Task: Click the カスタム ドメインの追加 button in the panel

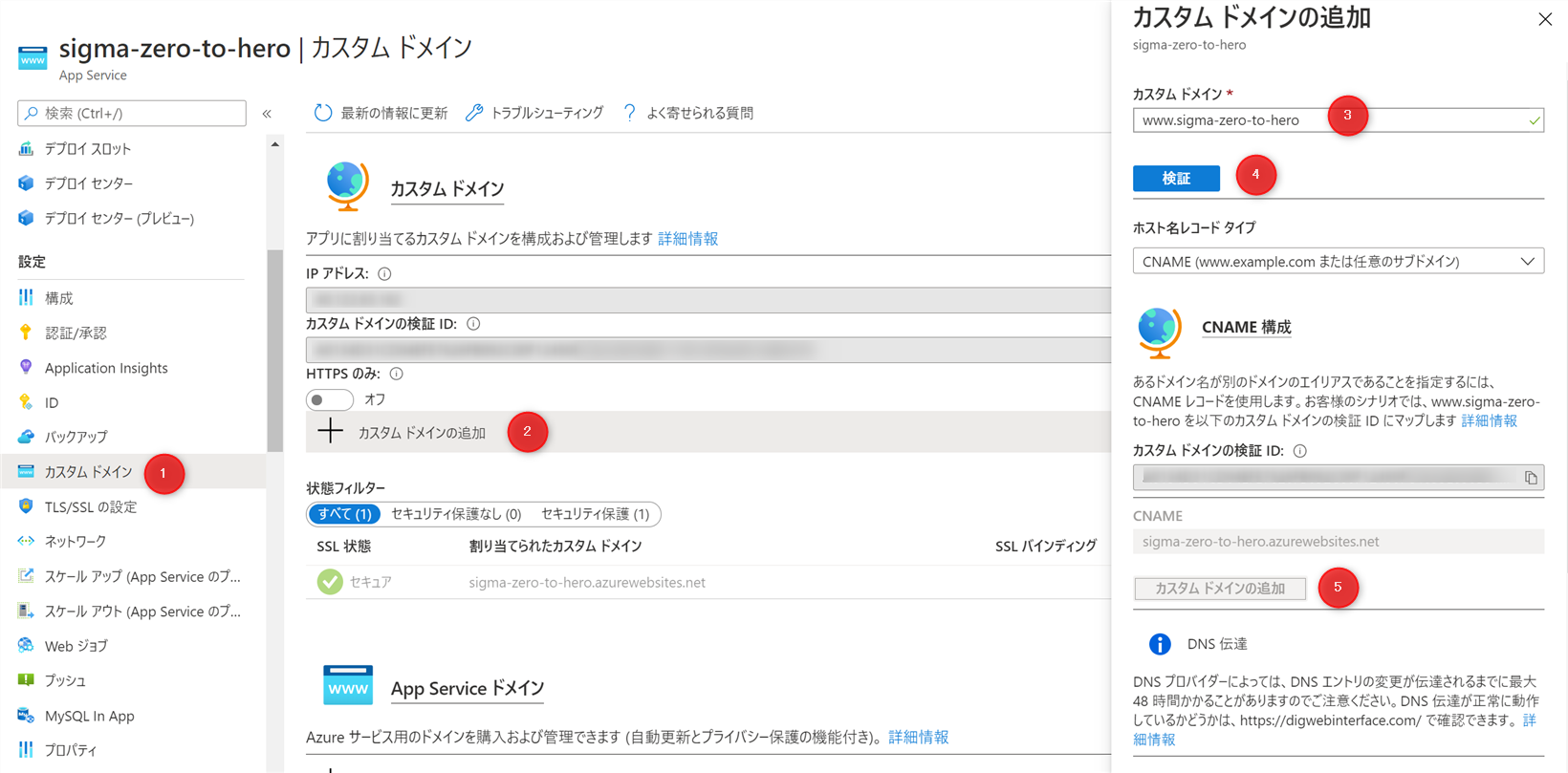Action: pyautogui.click(x=1220, y=589)
